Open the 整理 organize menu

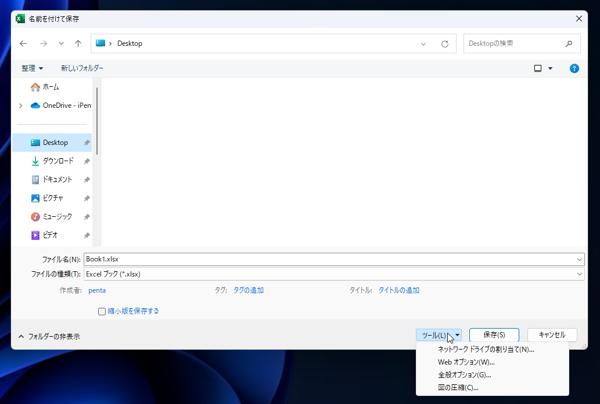click(x=32, y=68)
